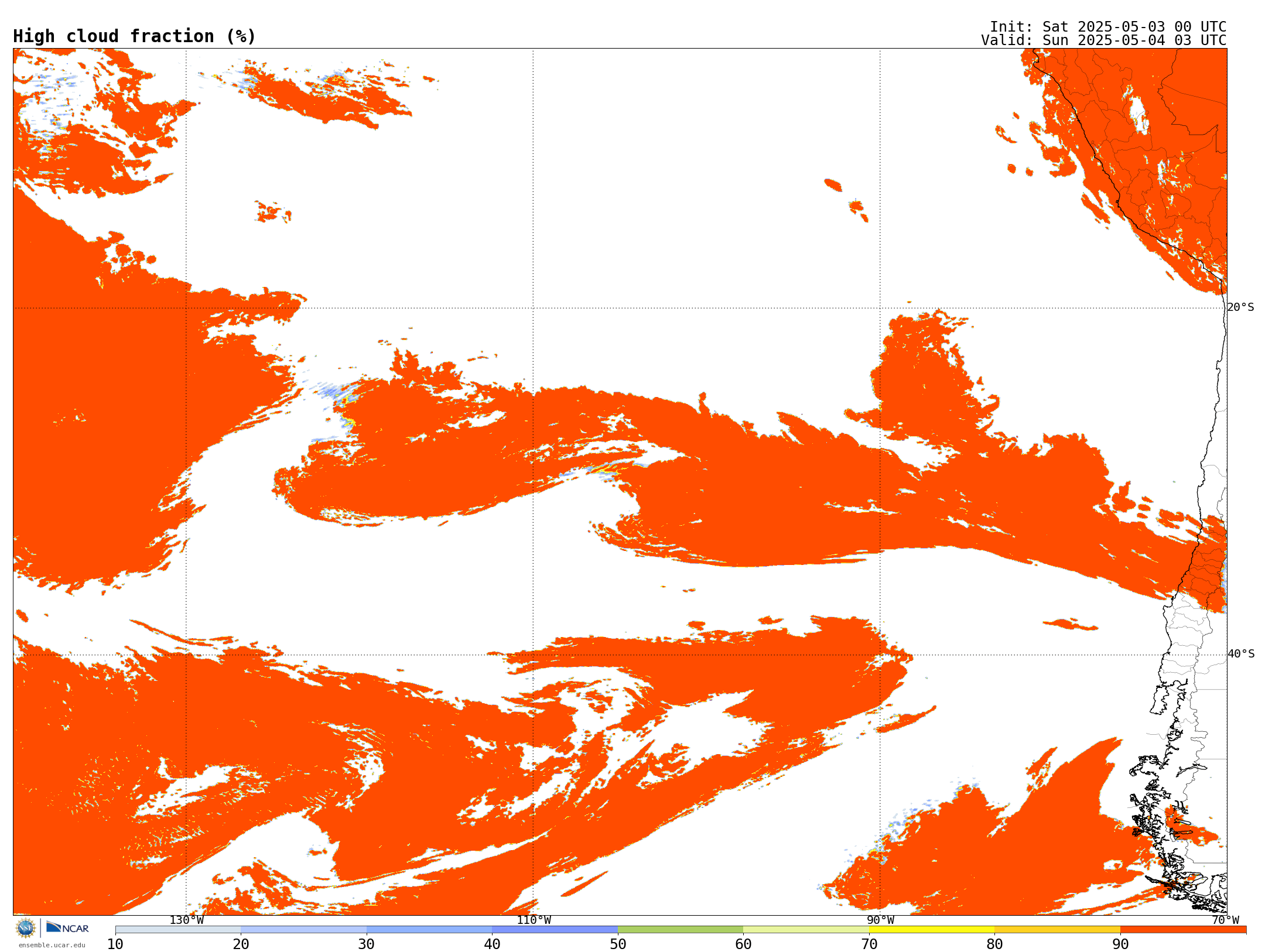Click the 30-40 light blue colorbar segment
Viewport: 1265px width, 952px height.
point(429,930)
